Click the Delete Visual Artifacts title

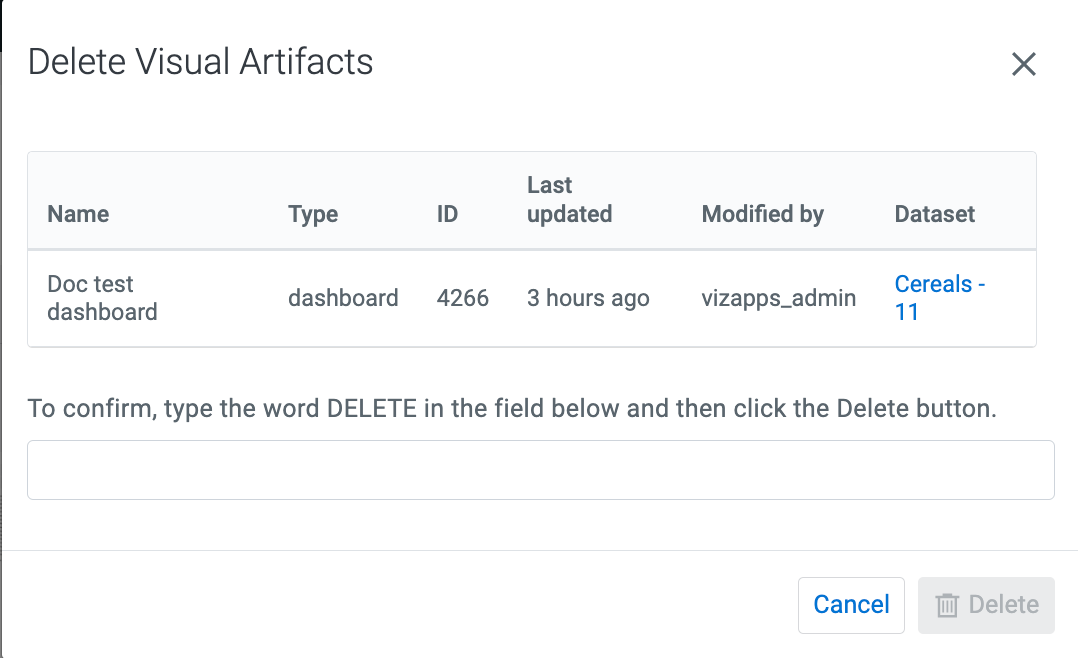200,62
